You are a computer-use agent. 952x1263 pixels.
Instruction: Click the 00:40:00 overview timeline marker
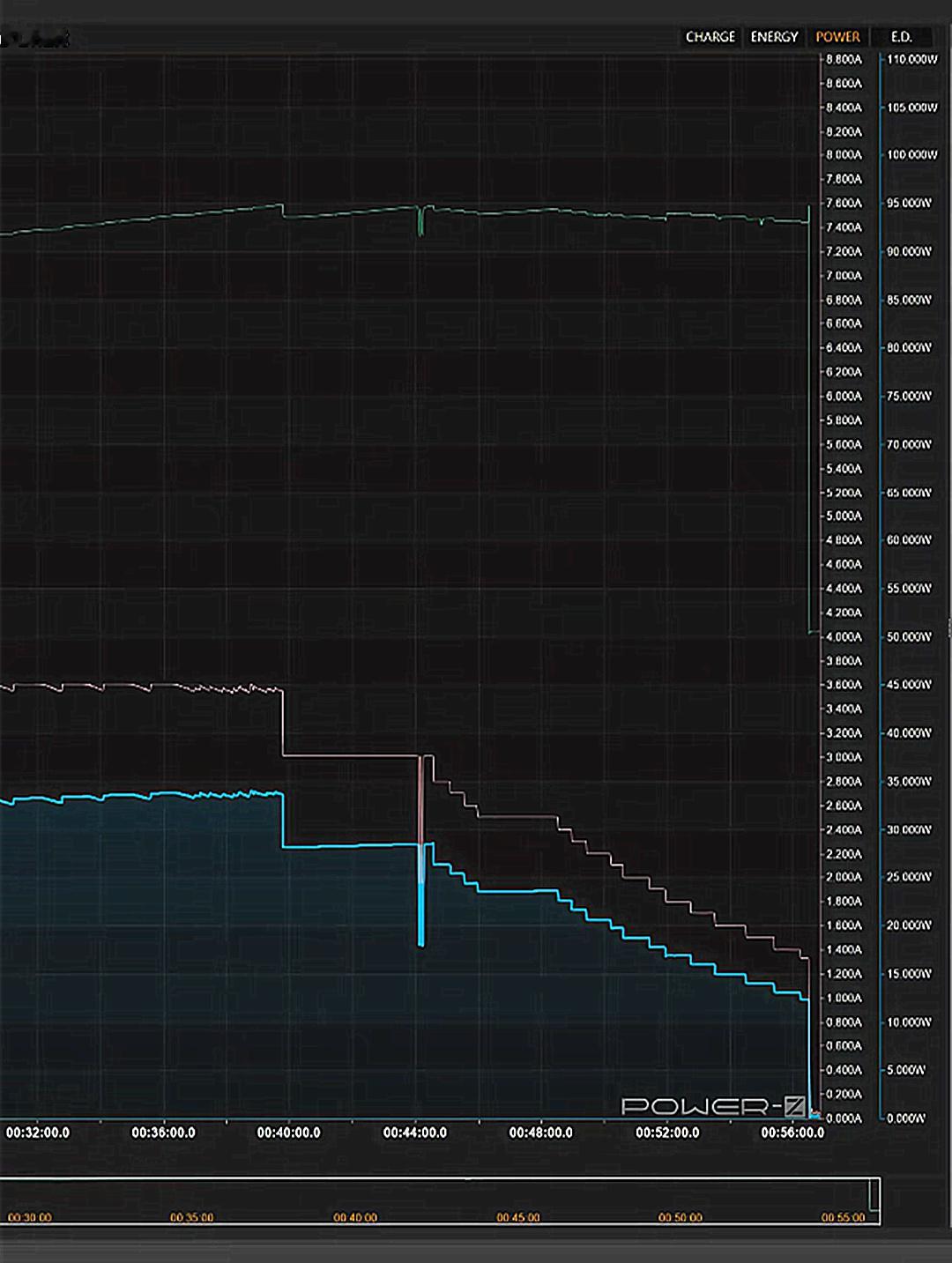pos(355,1217)
